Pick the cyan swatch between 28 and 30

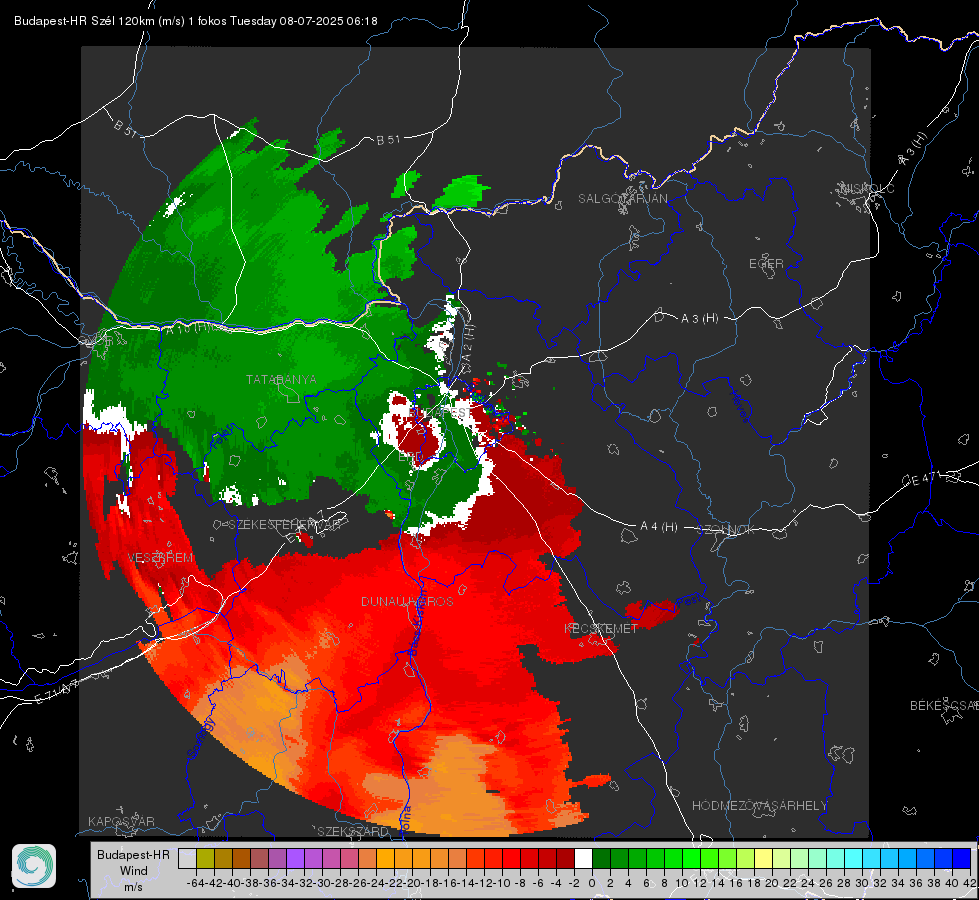pyautogui.click(x=853, y=858)
